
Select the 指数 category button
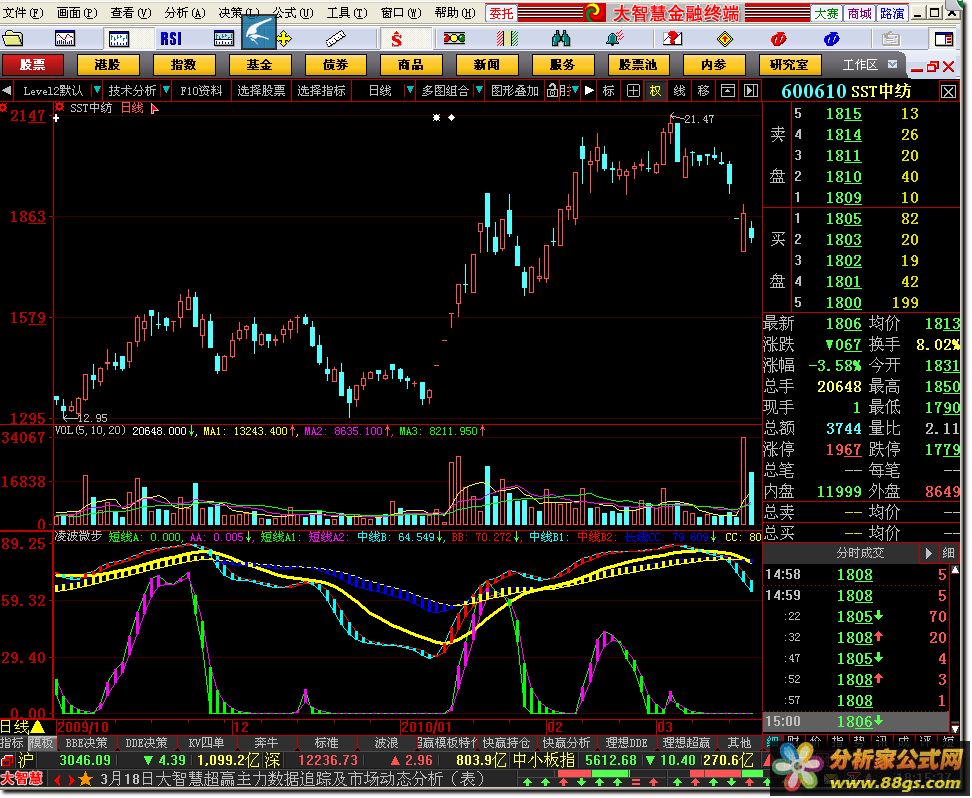(183, 64)
